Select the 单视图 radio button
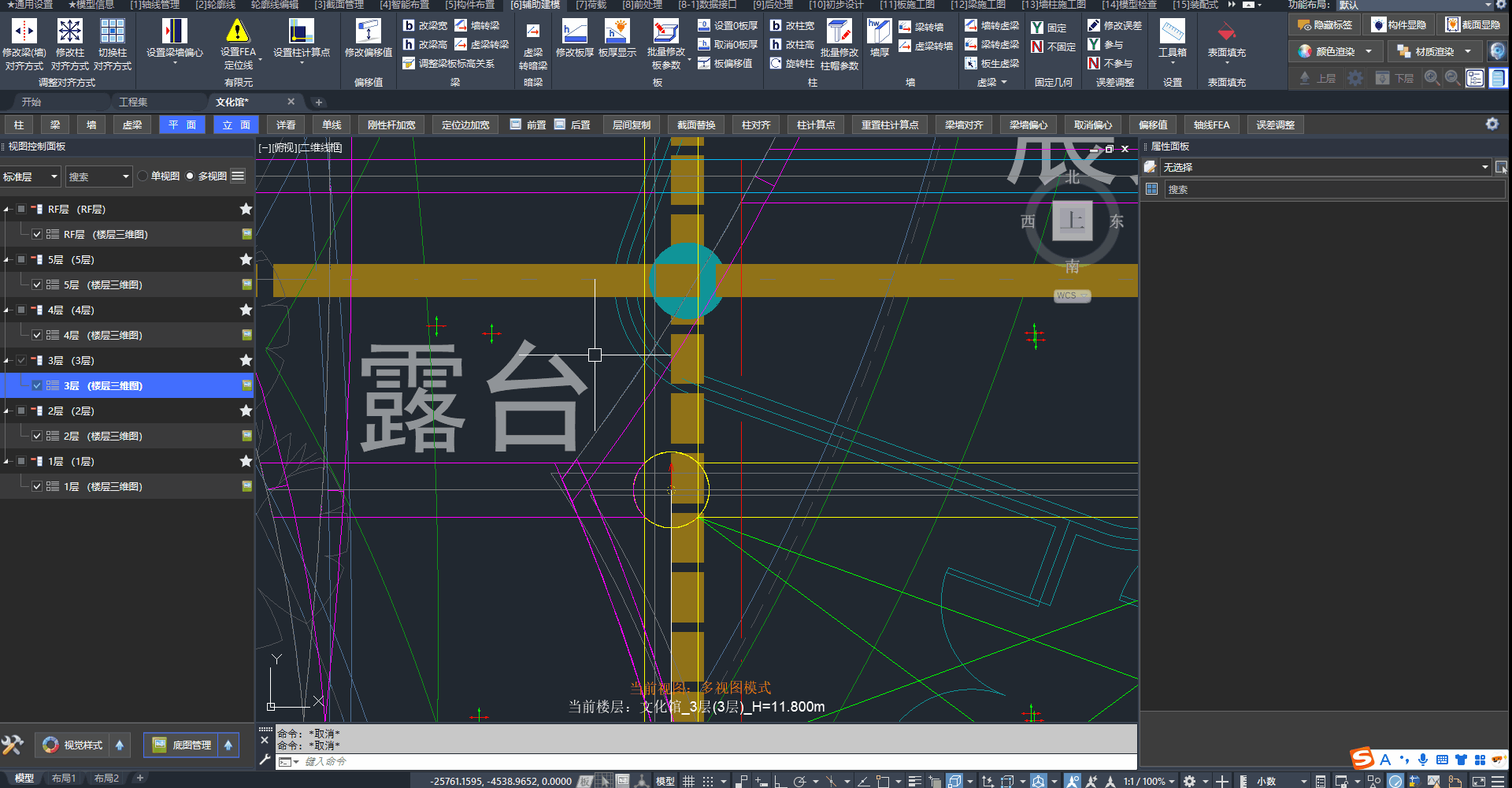 (143, 177)
